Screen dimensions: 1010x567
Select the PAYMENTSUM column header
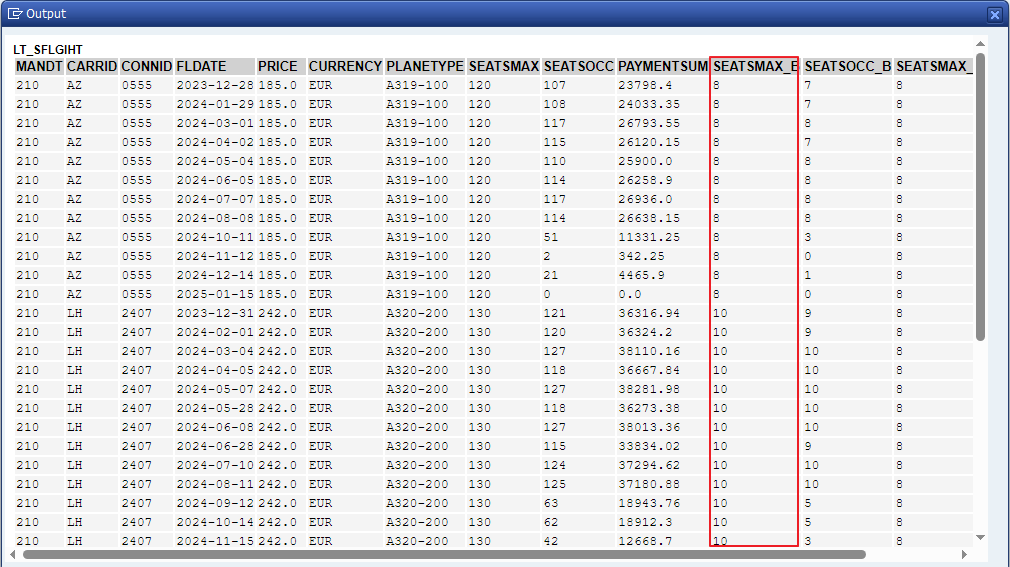662,66
